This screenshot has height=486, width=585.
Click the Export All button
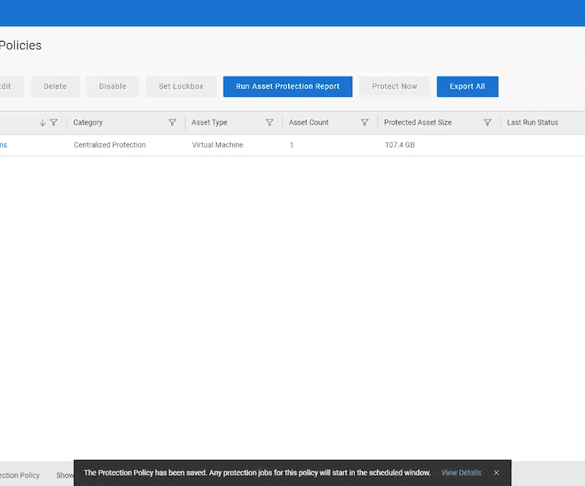[x=467, y=87]
